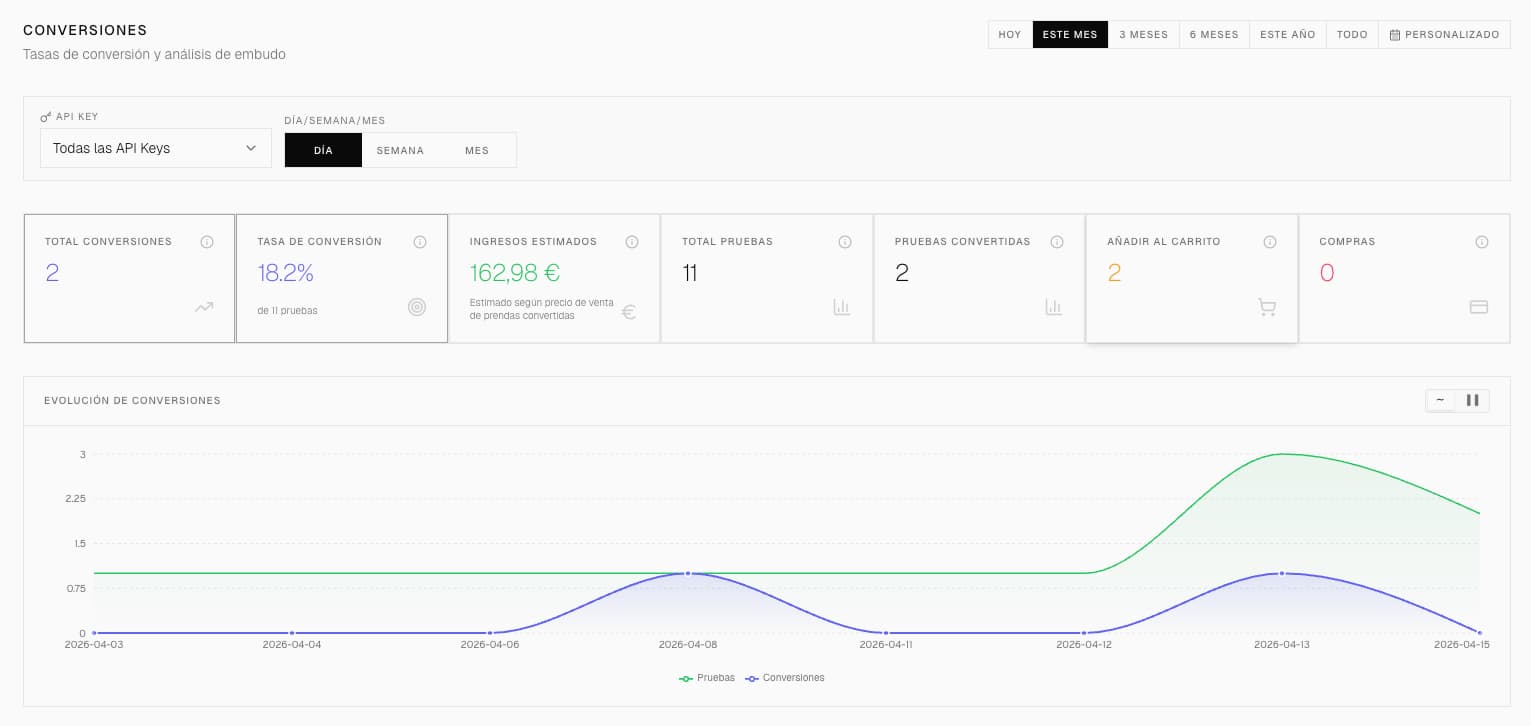The width and height of the screenshot is (1531, 726).
Task: Select the Total Conversiones metric card
Action: pyautogui.click(x=129, y=278)
